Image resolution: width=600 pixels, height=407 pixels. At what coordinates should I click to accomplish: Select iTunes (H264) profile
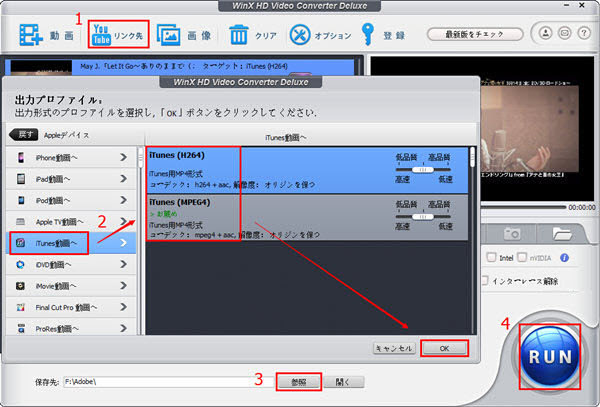click(x=307, y=170)
